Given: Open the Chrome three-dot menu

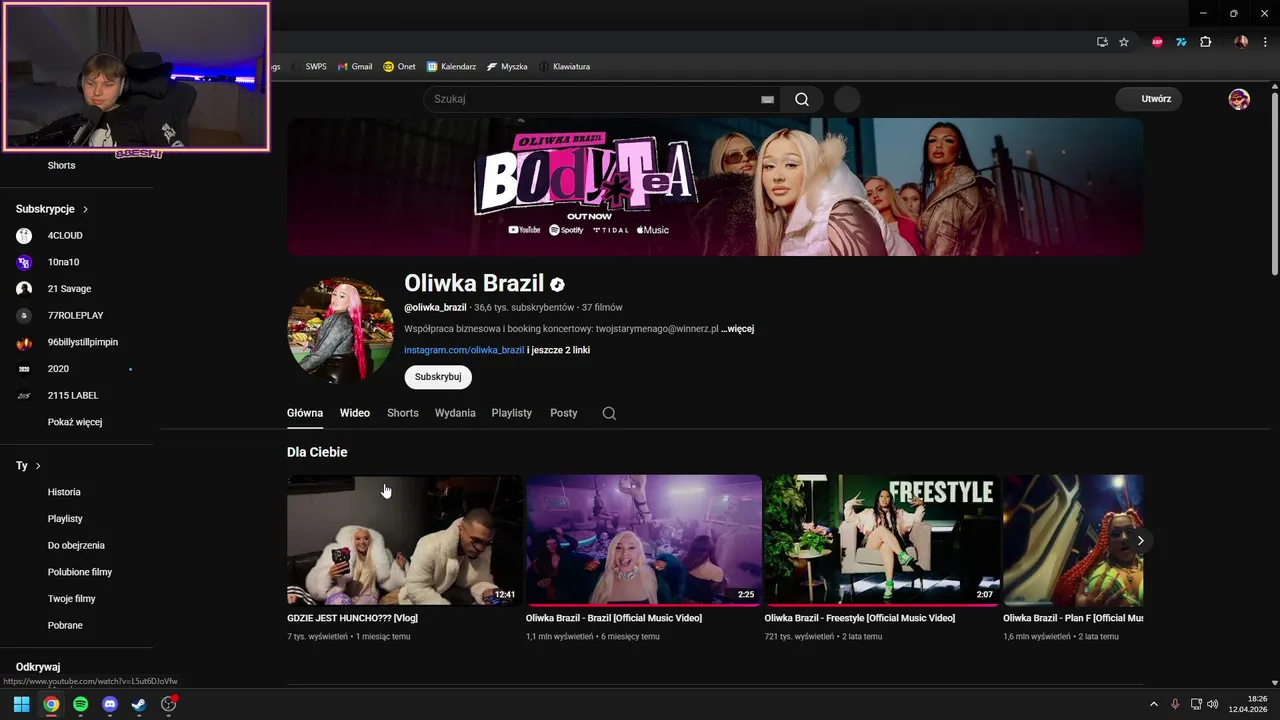Looking at the screenshot, I should coord(1265,42).
